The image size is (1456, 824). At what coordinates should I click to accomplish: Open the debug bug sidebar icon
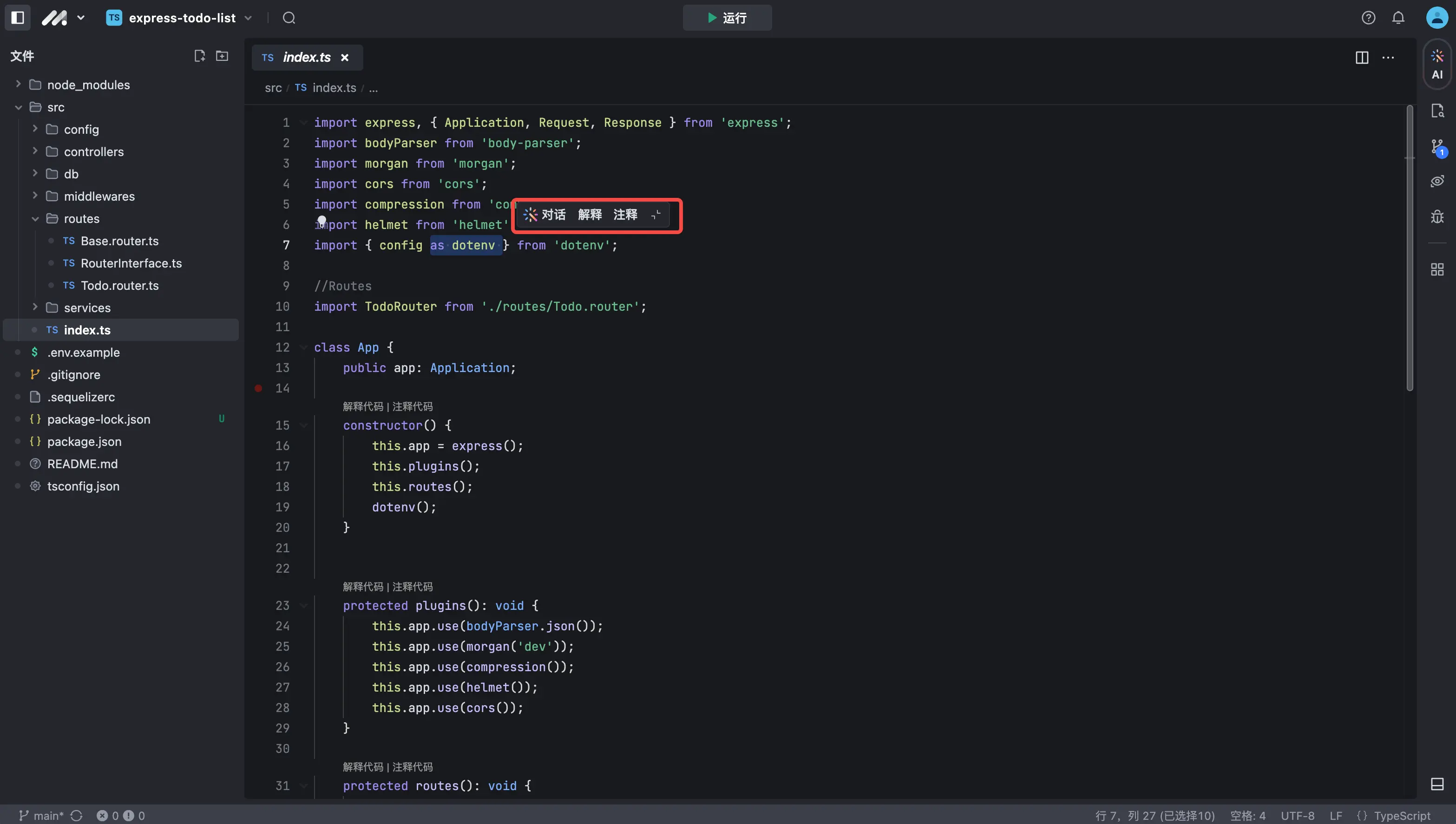point(1437,217)
